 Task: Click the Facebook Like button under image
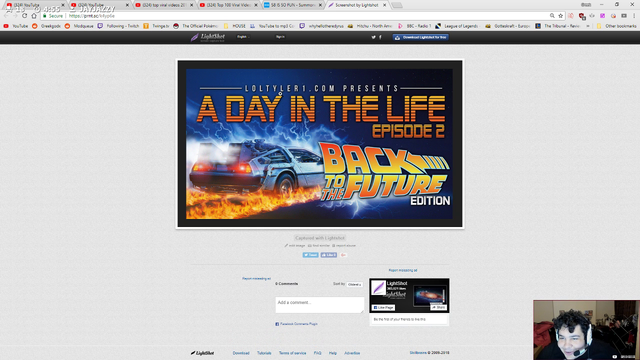(x=329, y=255)
